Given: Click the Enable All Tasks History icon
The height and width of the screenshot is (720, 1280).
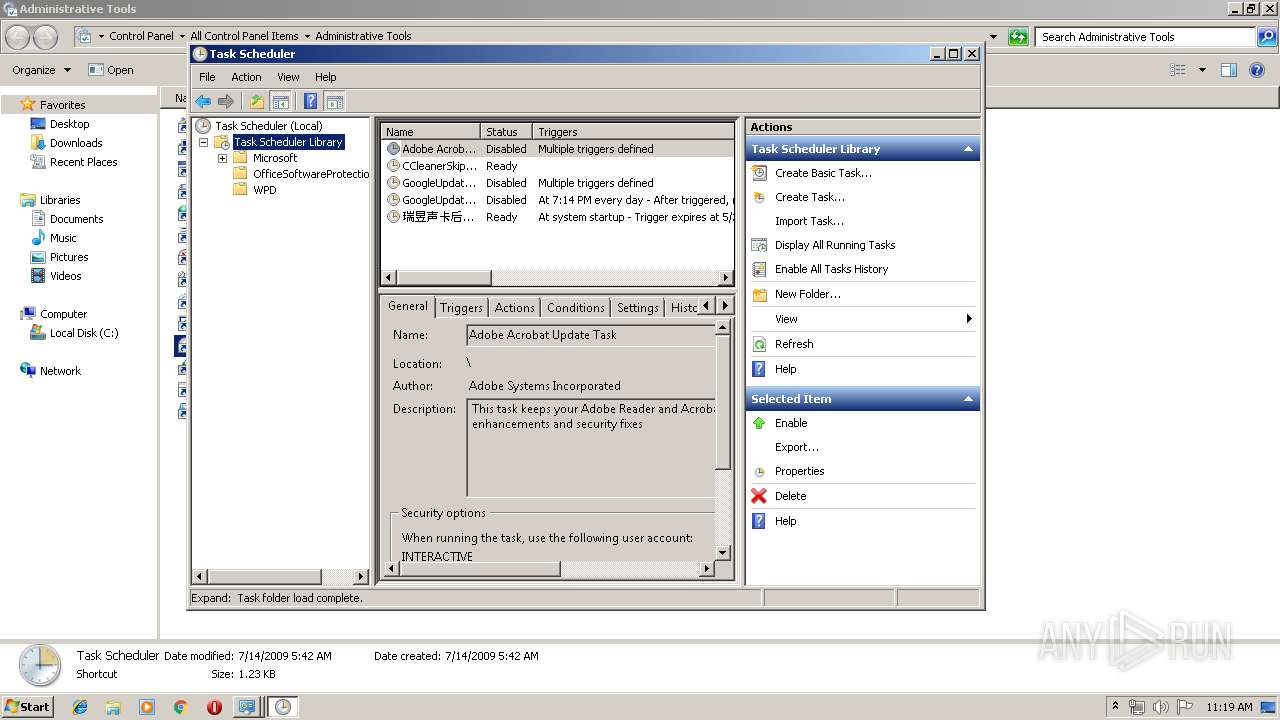Looking at the screenshot, I should [x=760, y=269].
